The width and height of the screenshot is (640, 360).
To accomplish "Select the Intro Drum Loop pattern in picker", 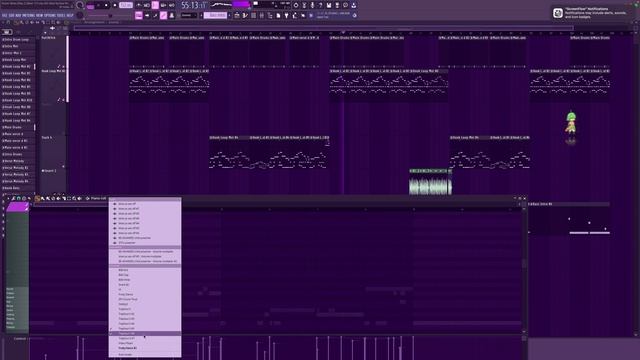I will [16, 40].
